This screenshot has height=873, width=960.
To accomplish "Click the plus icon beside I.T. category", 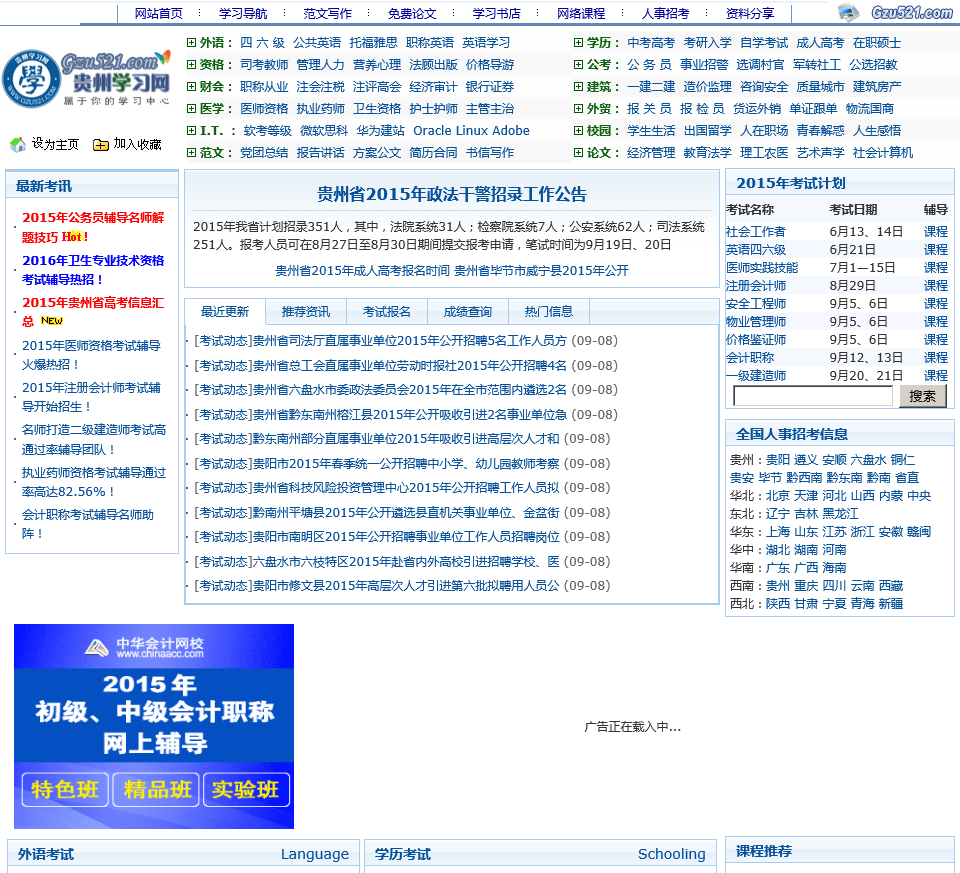I will (191, 131).
